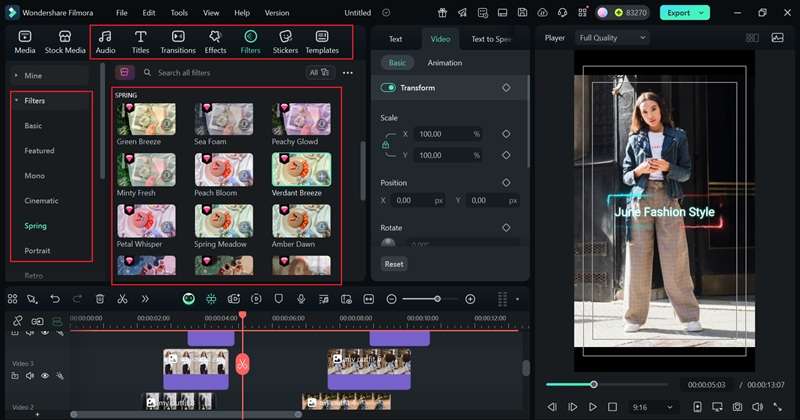
Task: Open the Media library tab
Action: point(25,42)
